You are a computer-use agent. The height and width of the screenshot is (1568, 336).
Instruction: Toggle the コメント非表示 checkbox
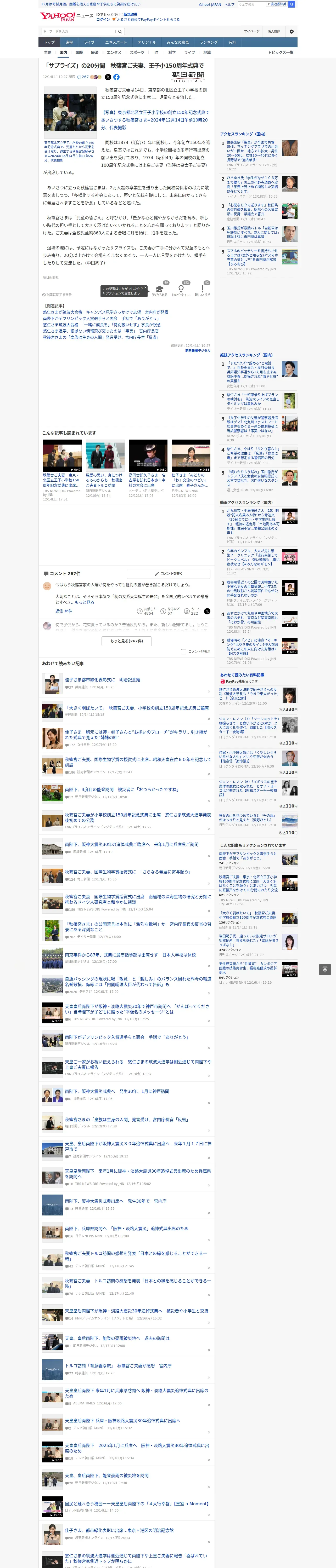(x=183, y=652)
